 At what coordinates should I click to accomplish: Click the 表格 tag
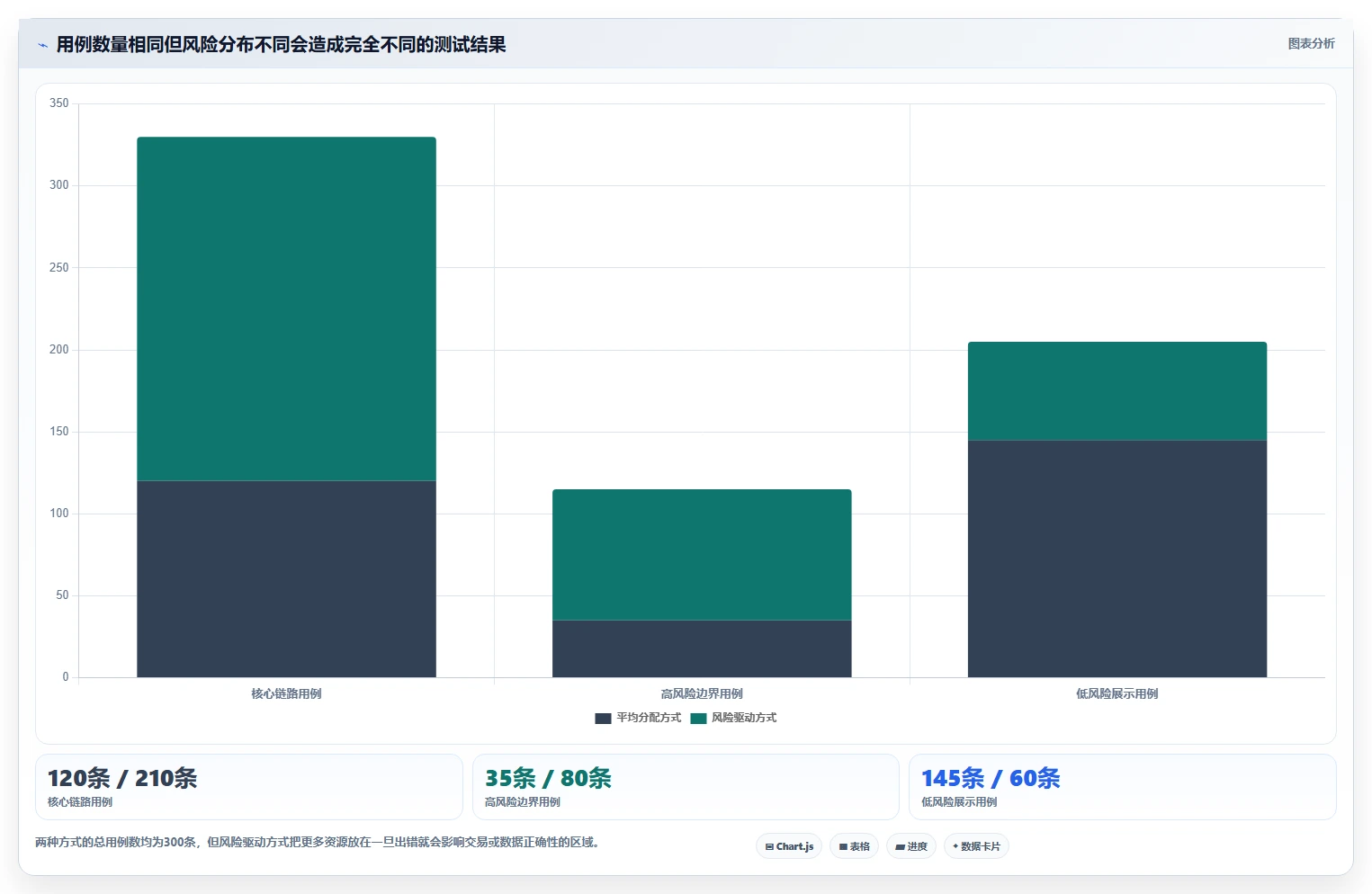pyautogui.click(x=854, y=846)
